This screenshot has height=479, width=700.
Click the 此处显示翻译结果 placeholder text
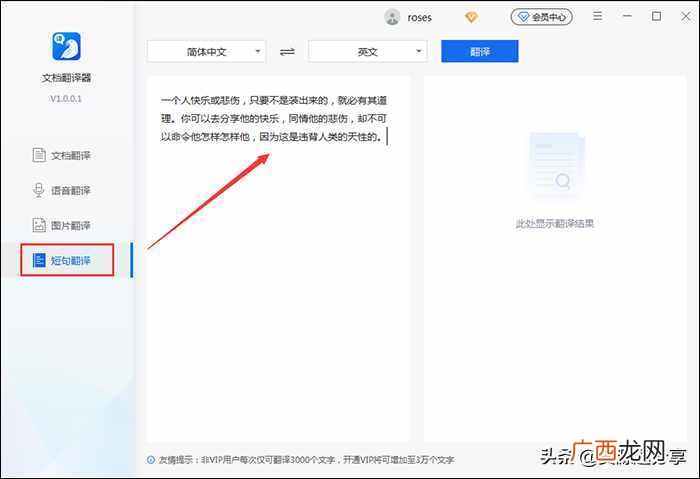pos(555,223)
